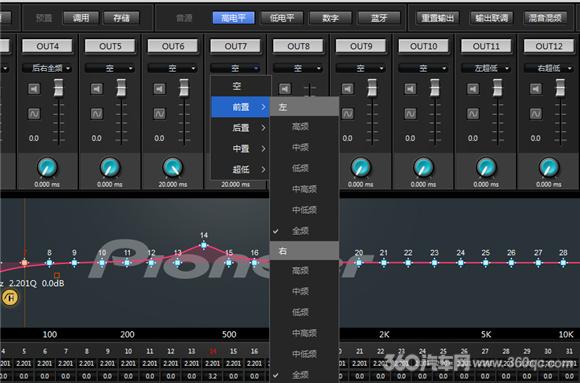Screen dimensions: 580x383
Task: Select the OUT9 channel button
Action: click(361, 46)
